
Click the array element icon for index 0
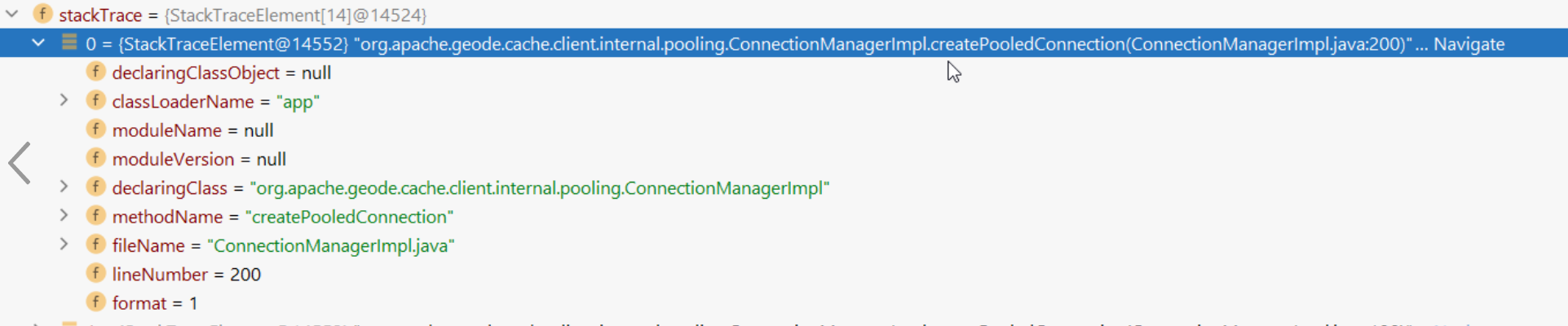[69, 43]
